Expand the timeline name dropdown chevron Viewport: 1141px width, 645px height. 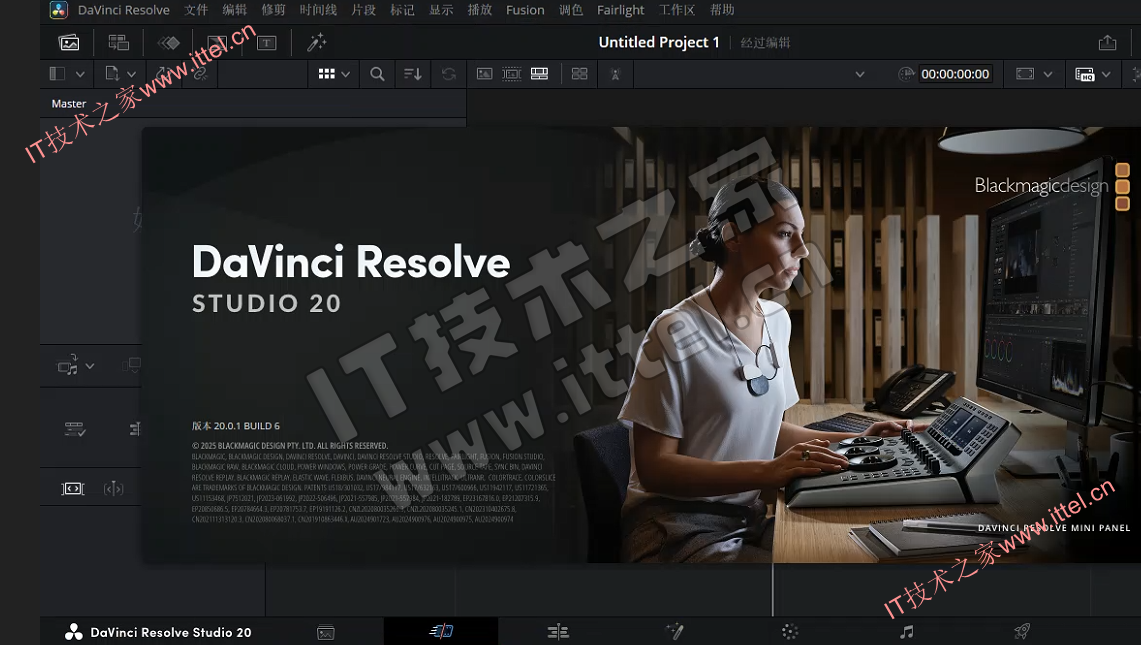[x=859, y=74]
